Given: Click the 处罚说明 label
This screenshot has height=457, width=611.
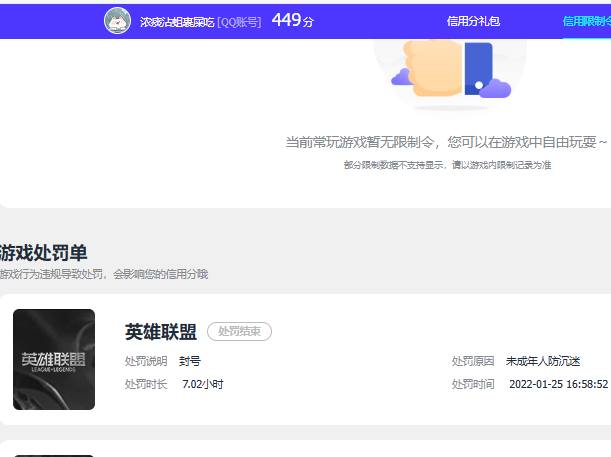Looking at the screenshot, I should (x=146, y=361).
